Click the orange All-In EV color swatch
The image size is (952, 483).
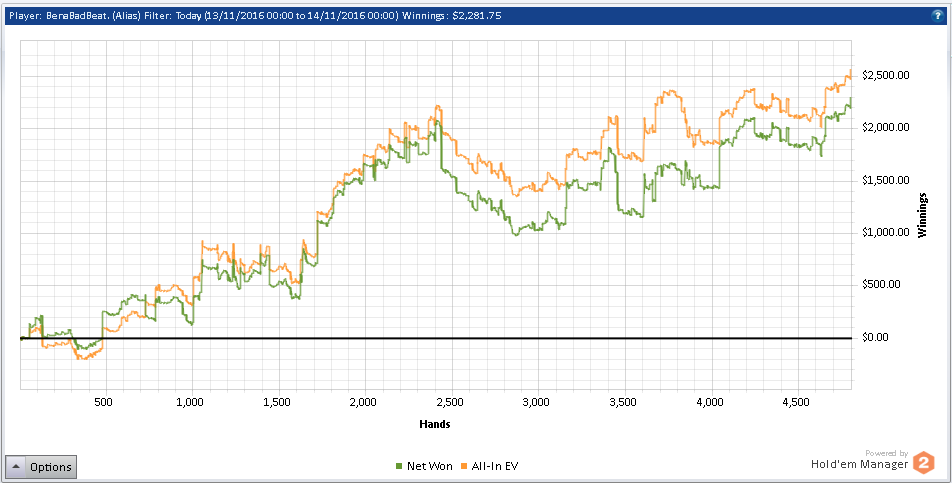click(x=466, y=467)
